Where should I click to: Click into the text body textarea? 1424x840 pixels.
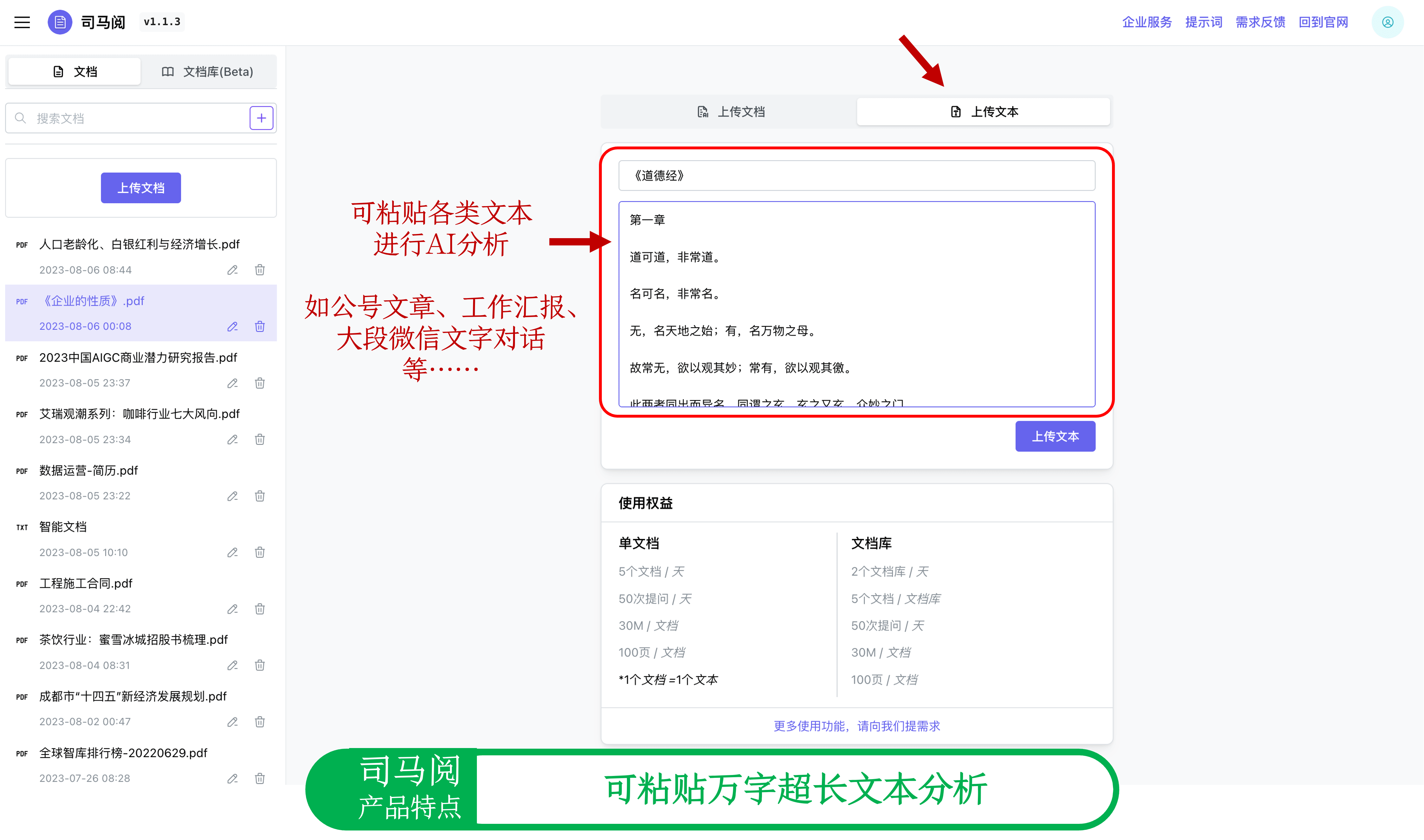click(857, 304)
